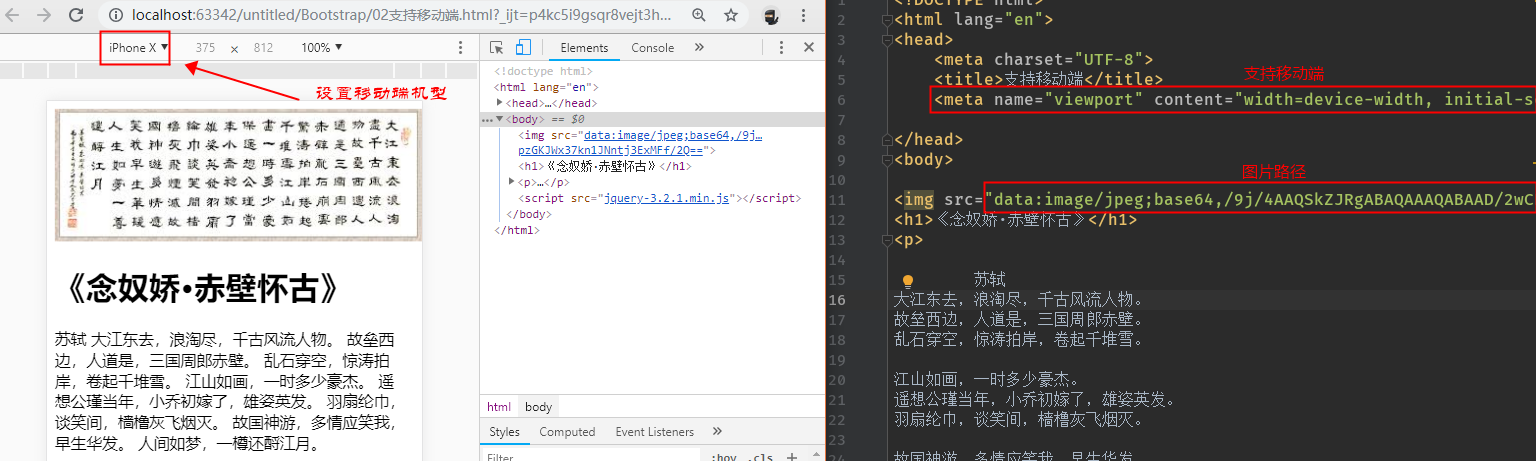Click the intention lightbulb in editor
The height and width of the screenshot is (461, 1536).
908,282
